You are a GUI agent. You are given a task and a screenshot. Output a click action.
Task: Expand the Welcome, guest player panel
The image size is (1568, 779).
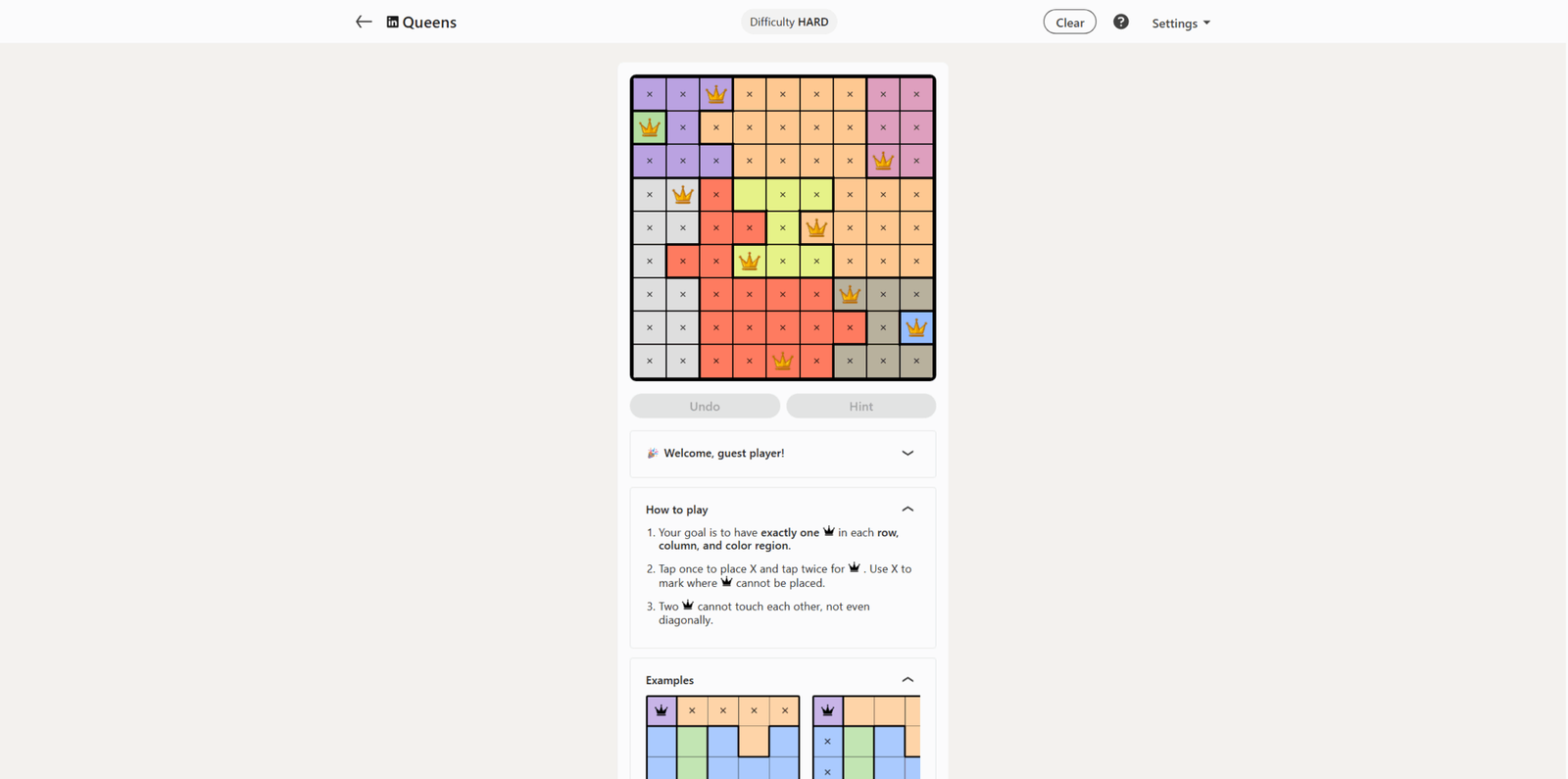click(x=783, y=454)
